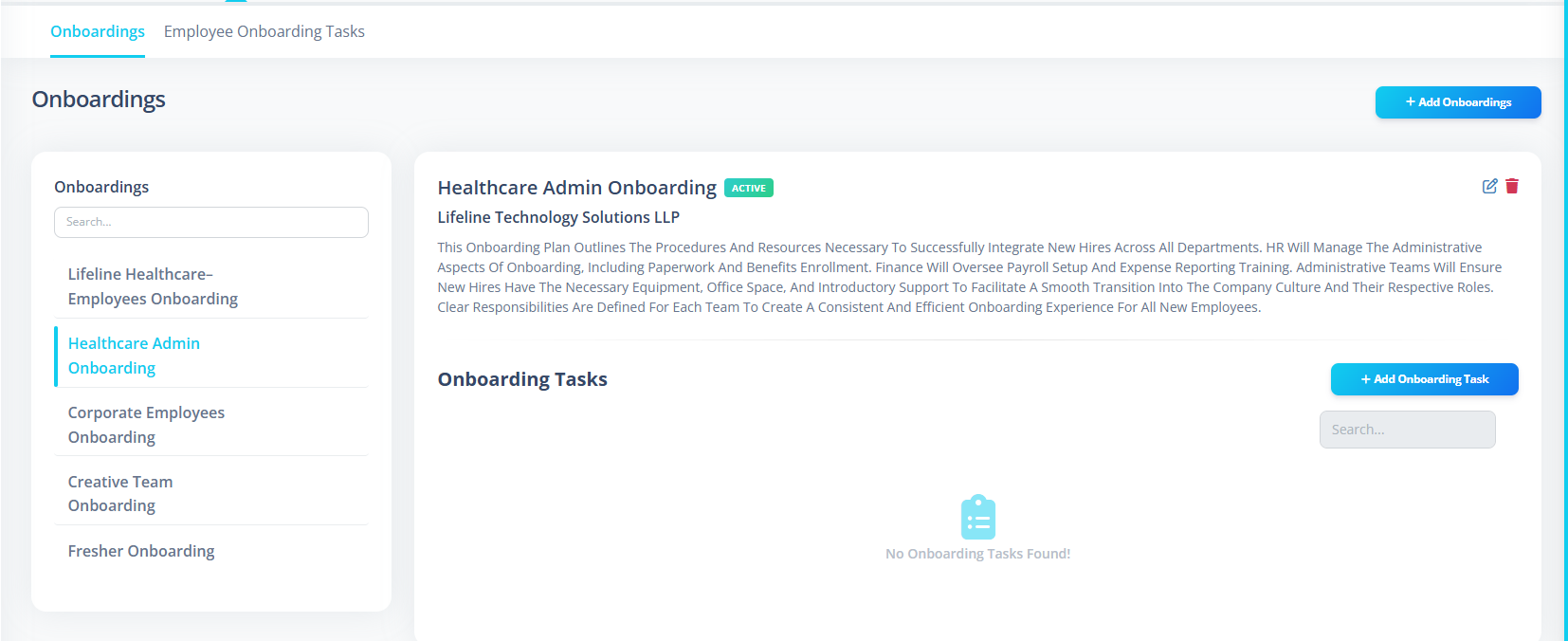Click the No Onboarding Tasks Found message
The image size is (1568, 641).
tap(978, 554)
